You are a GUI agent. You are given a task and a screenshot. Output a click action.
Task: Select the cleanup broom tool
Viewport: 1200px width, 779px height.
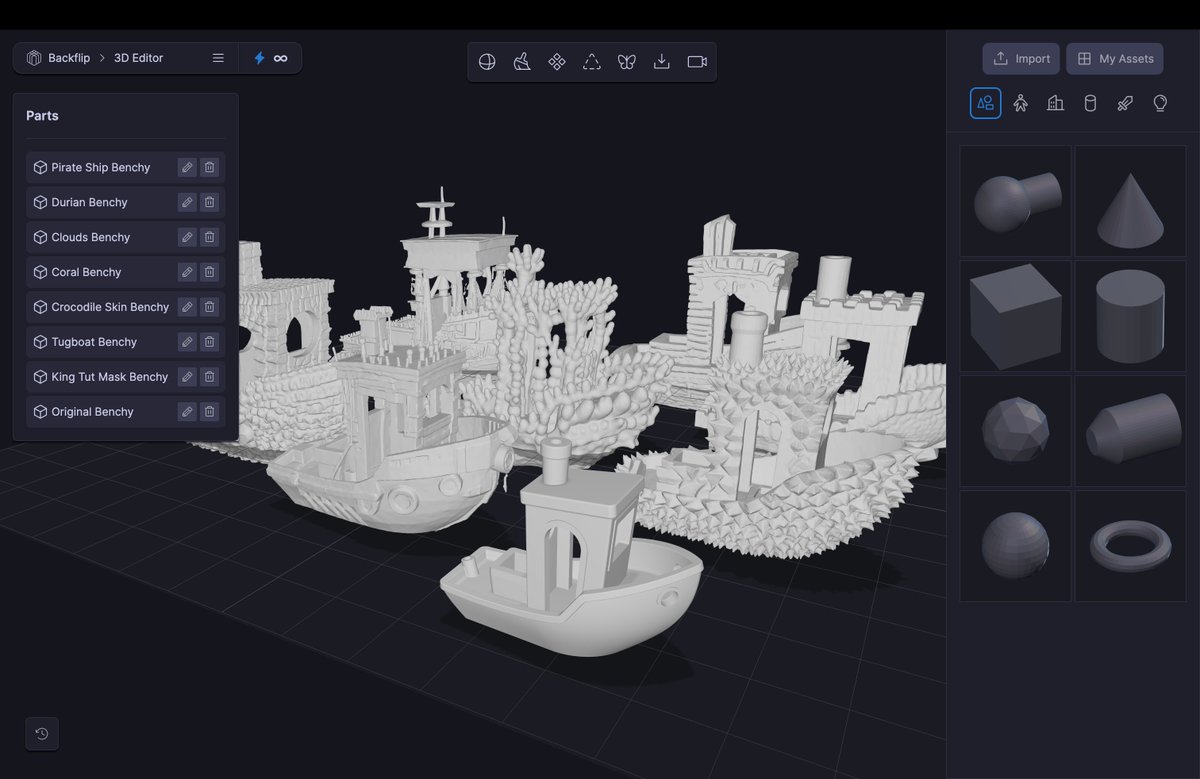coord(522,62)
